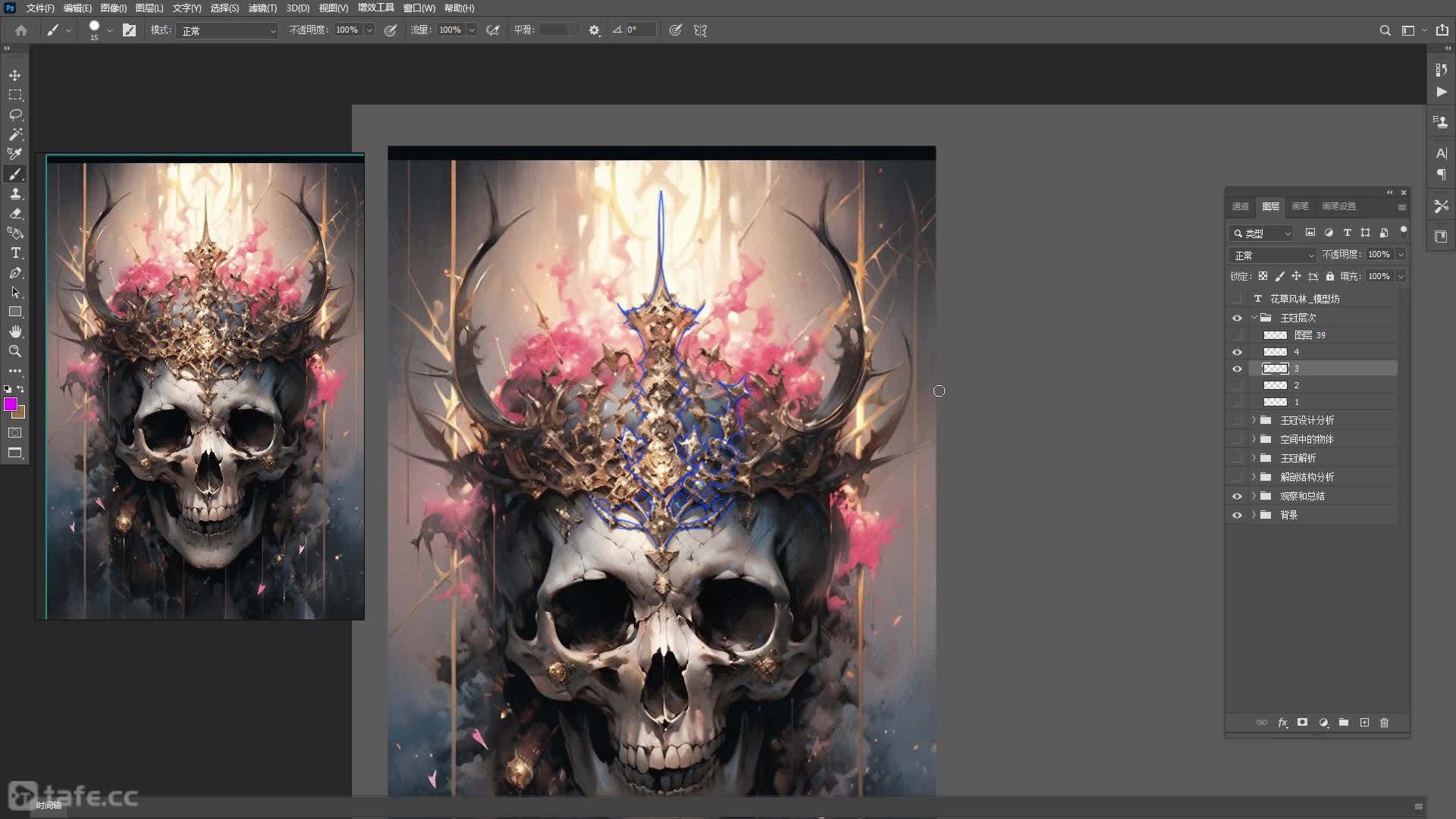Show the 王冠解析 group
Screen dimensions: 1456x819
(1237, 458)
